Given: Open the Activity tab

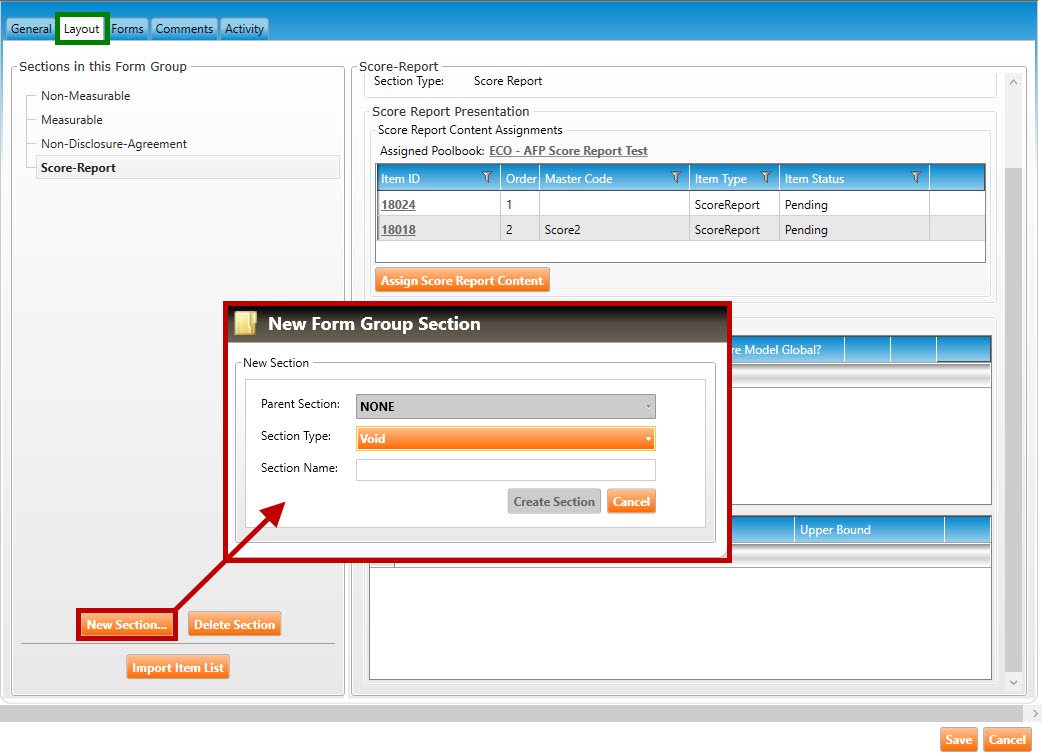Looking at the screenshot, I should (x=244, y=29).
